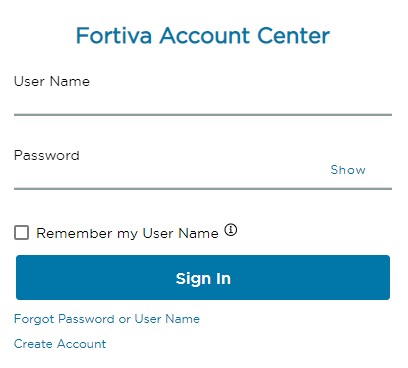408x368 pixels.
Task: Open the Forgot Password or User Name link
Action: click(107, 319)
